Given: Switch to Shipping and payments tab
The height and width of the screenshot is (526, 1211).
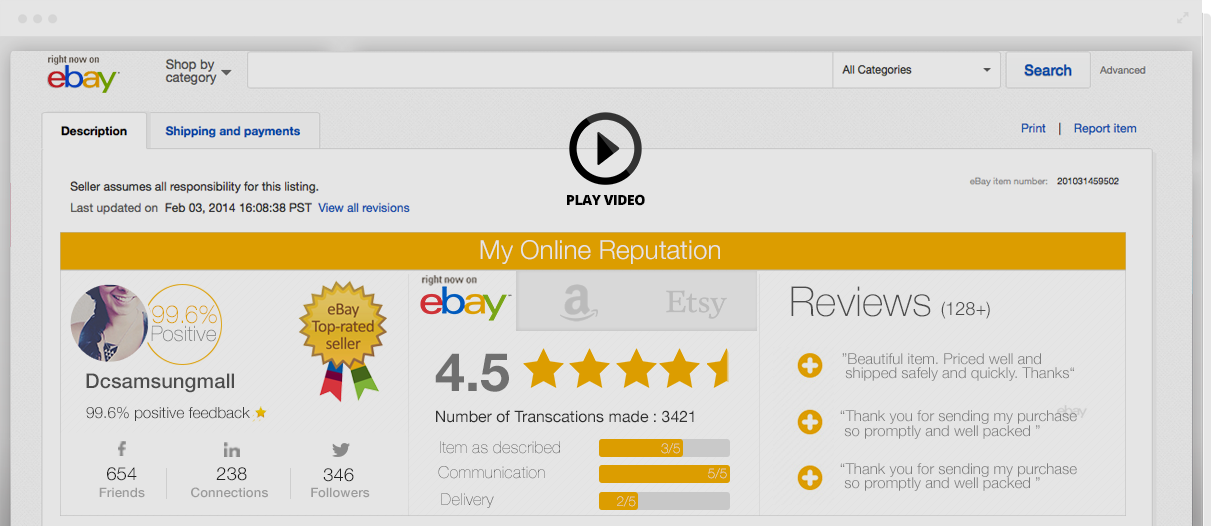Looking at the screenshot, I should (x=233, y=131).
